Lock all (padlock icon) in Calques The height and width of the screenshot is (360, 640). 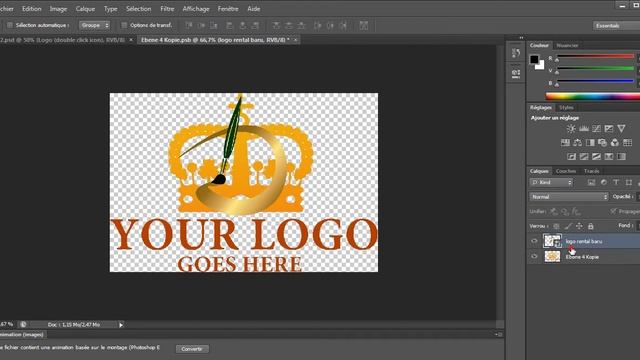coord(591,226)
